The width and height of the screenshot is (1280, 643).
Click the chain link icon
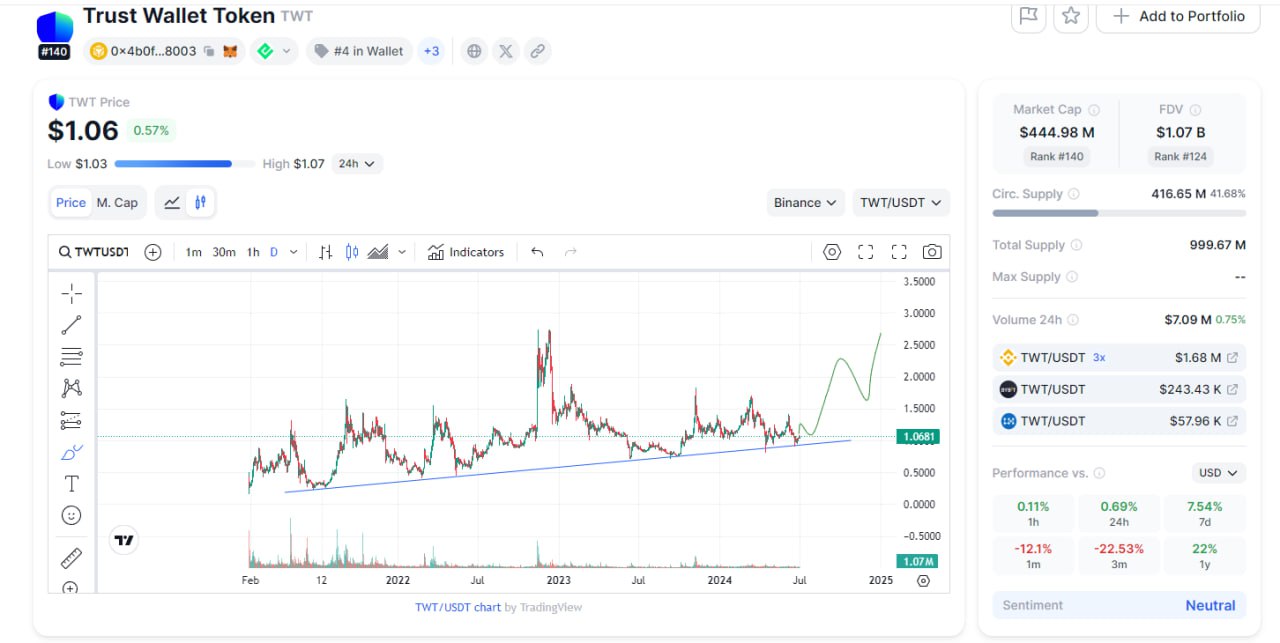click(x=537, y=51)
